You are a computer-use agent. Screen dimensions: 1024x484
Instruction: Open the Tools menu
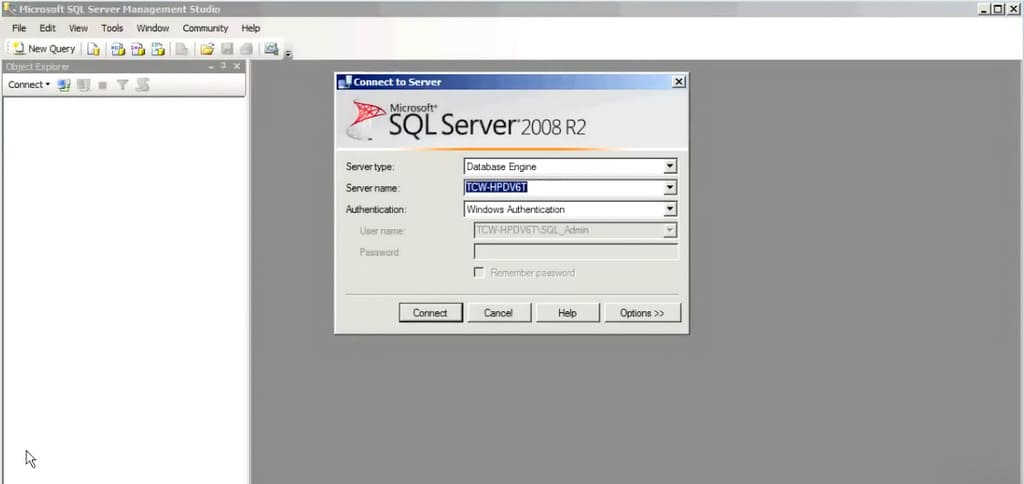click(x=112, y=28)
